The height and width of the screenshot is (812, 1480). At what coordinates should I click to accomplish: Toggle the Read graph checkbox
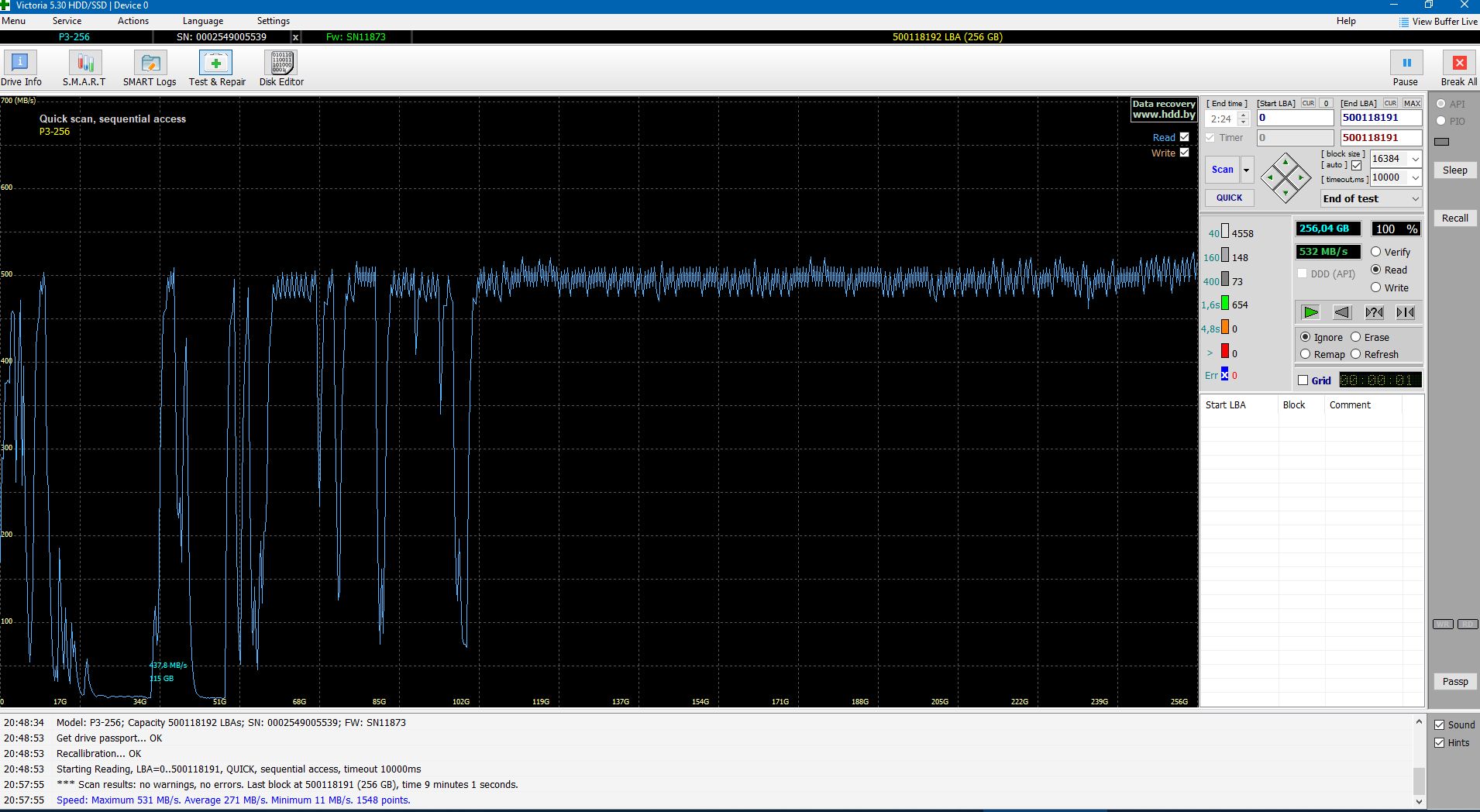click(1184, 137)
